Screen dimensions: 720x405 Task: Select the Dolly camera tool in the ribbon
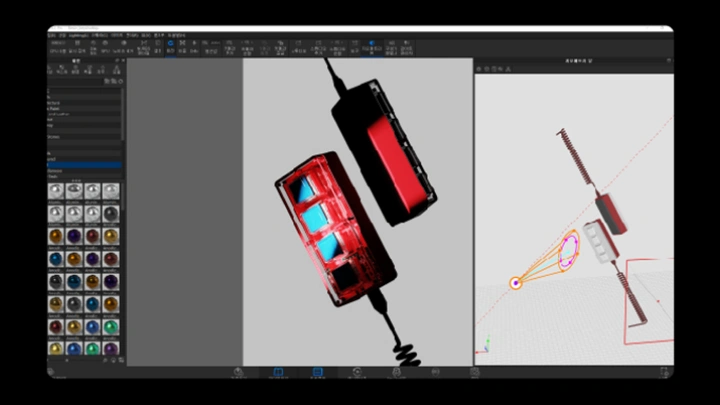coord(194,47)
